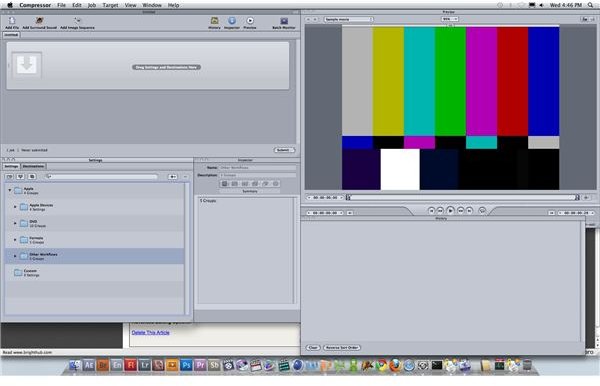Toggle loop playback mode button
600x386 pixels.
(x=482, y=210)
